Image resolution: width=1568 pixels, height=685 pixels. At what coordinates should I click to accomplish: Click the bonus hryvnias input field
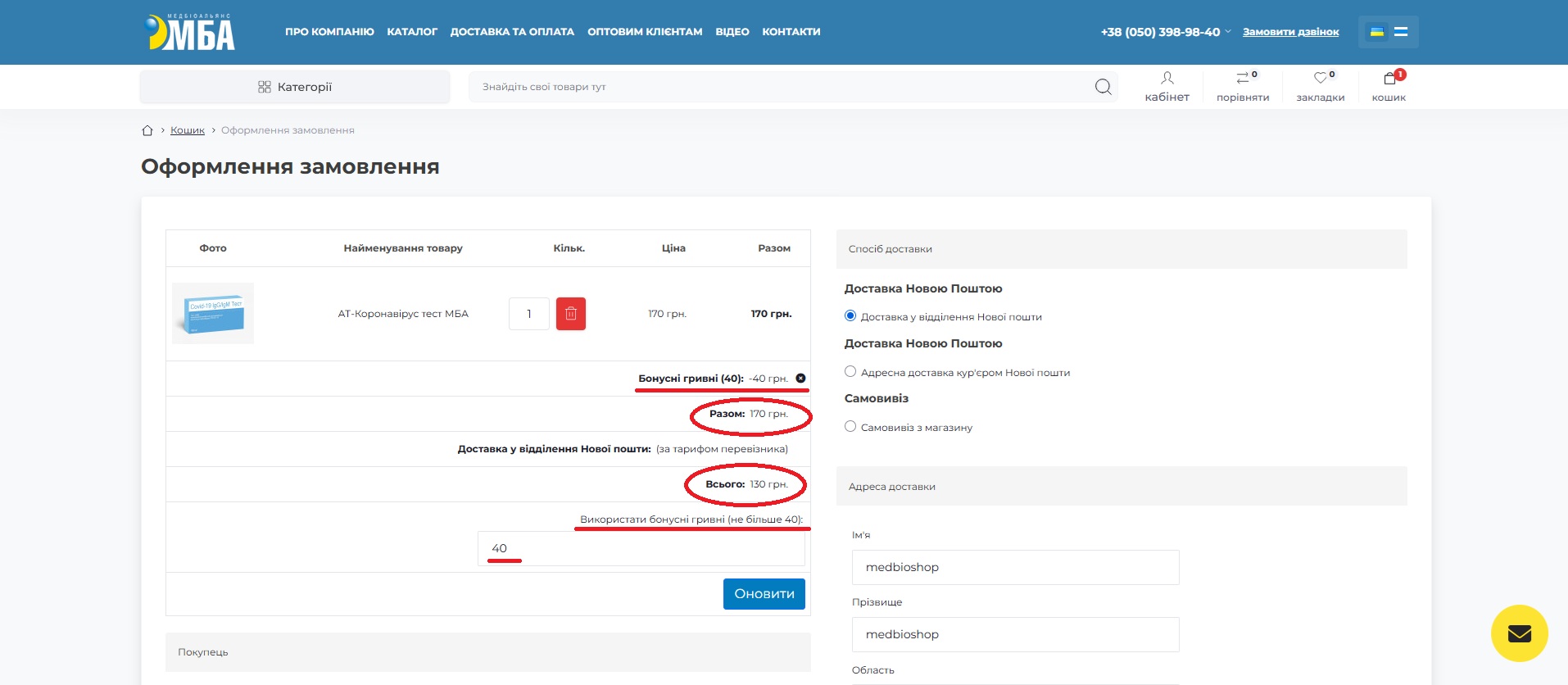tap(641, 549)
